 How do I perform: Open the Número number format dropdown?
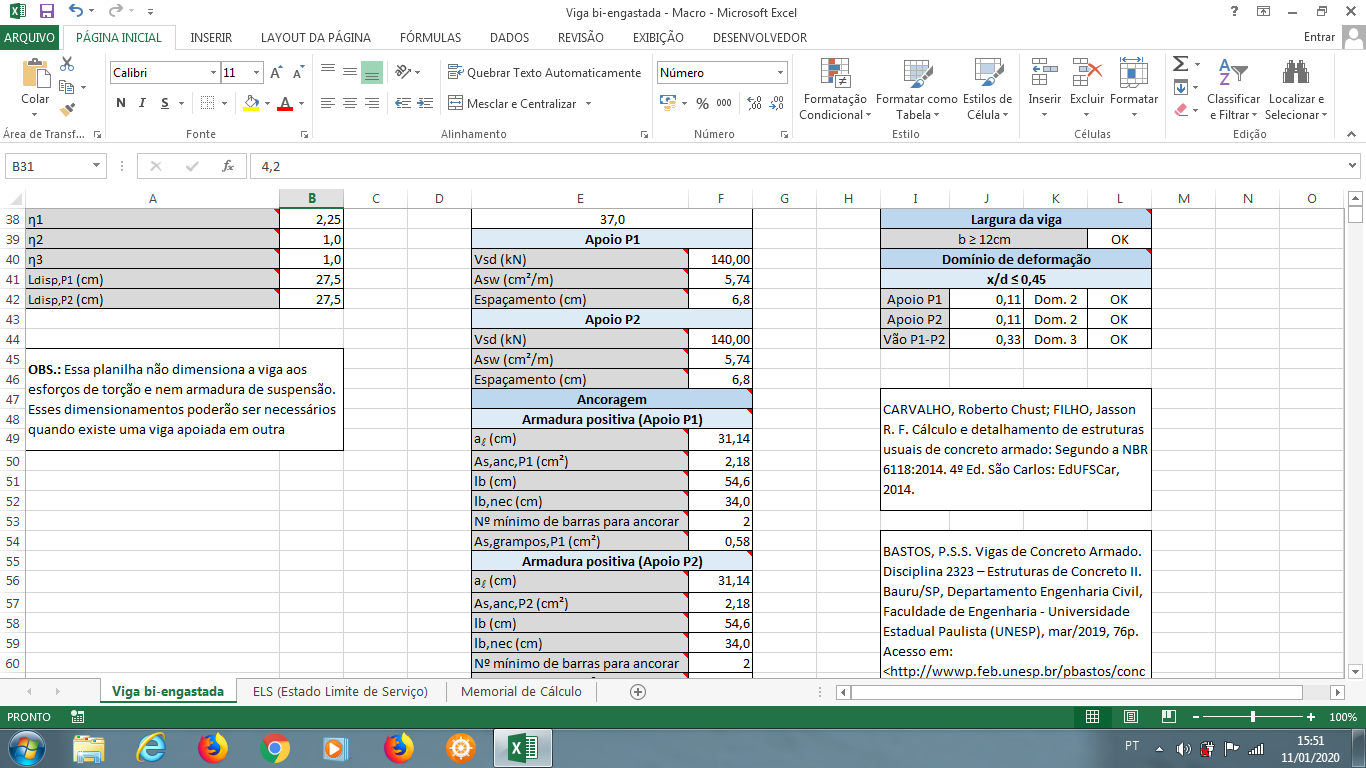pyautogui.click(x=781, y=73)
